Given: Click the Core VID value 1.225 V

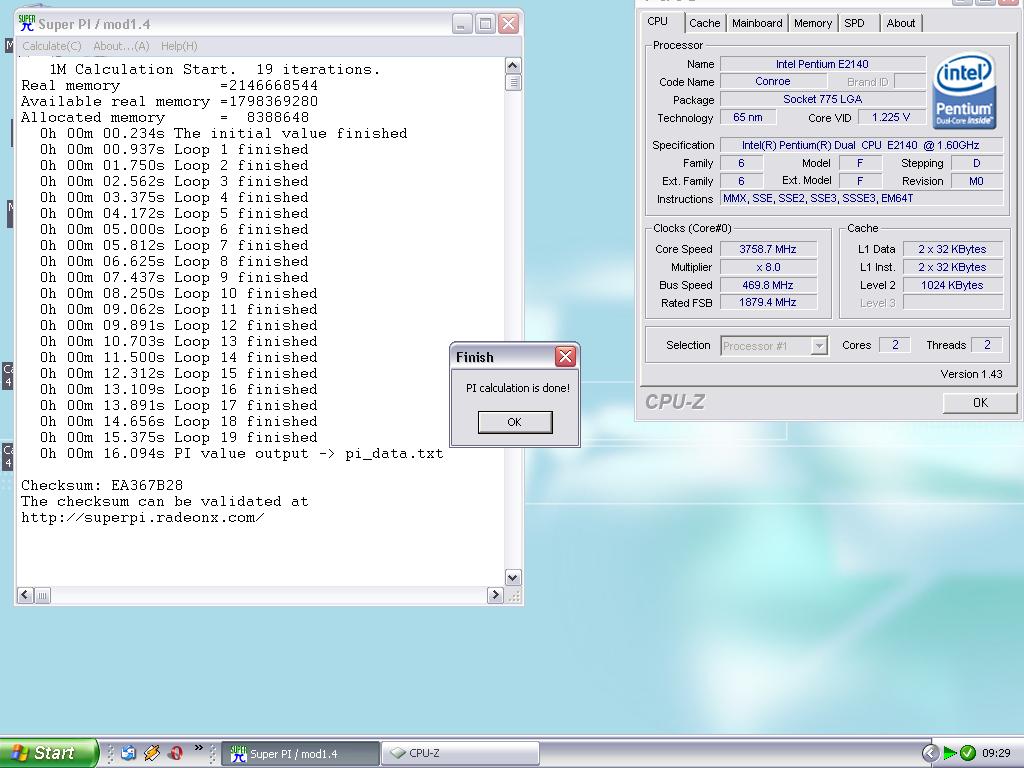Looking at the screenshot, I should [891, 118].
